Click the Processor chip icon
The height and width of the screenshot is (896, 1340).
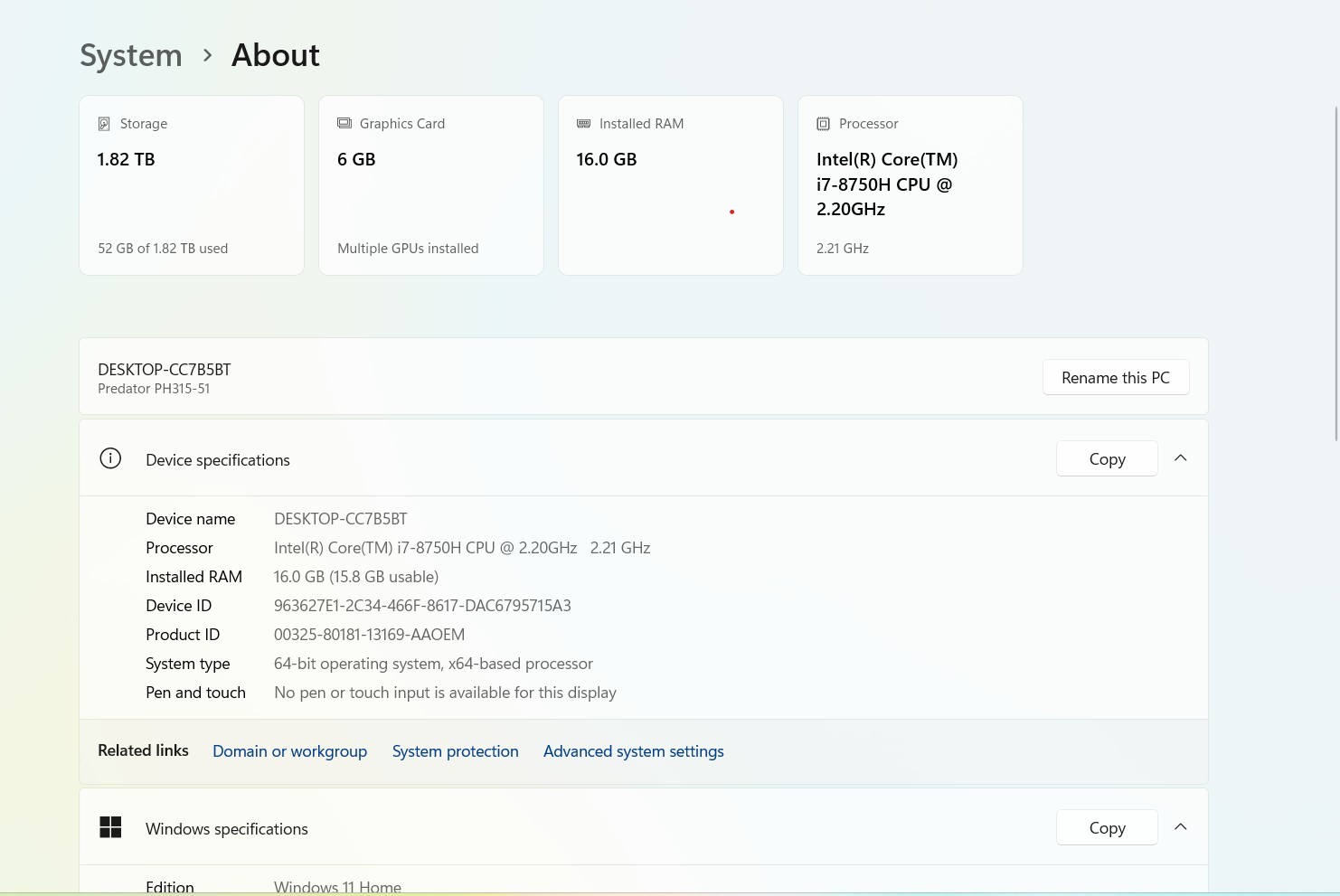tap(823, 124)
